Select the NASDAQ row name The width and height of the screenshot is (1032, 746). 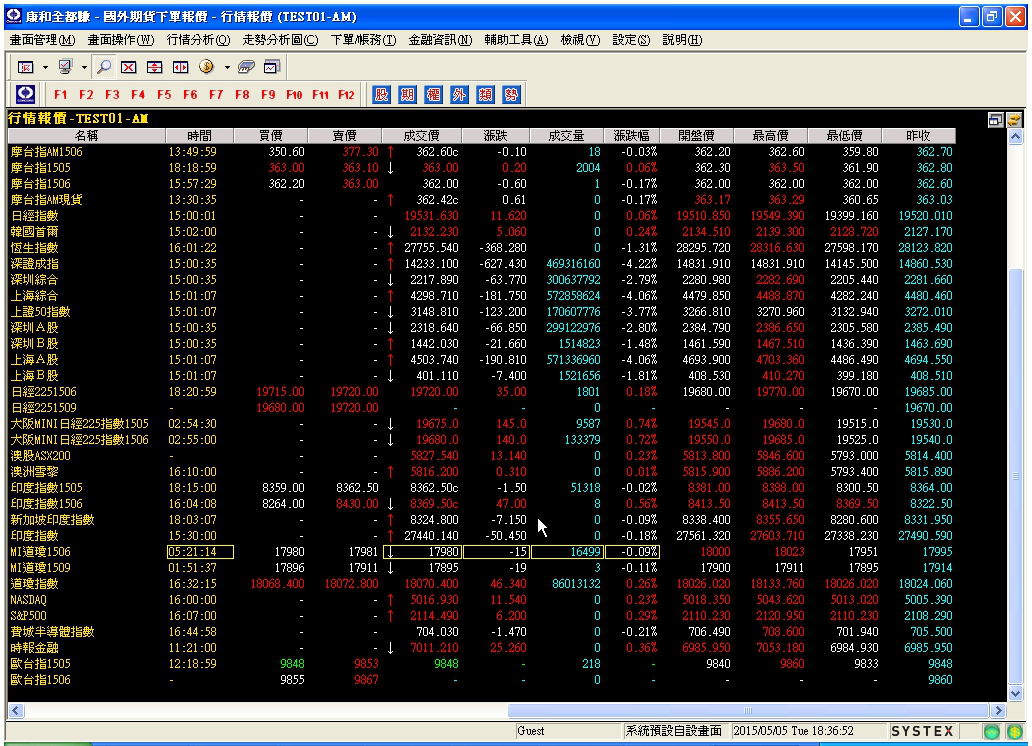click(29, 600)
